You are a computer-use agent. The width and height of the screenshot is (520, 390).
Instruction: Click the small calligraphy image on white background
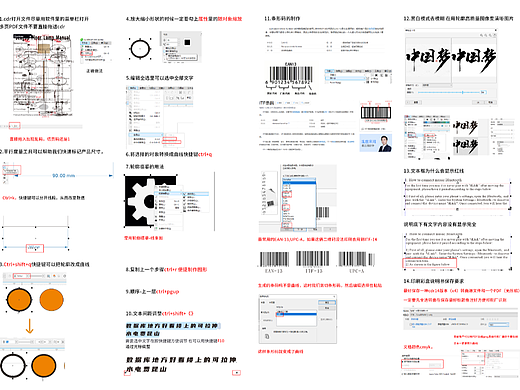coord(465,127)
